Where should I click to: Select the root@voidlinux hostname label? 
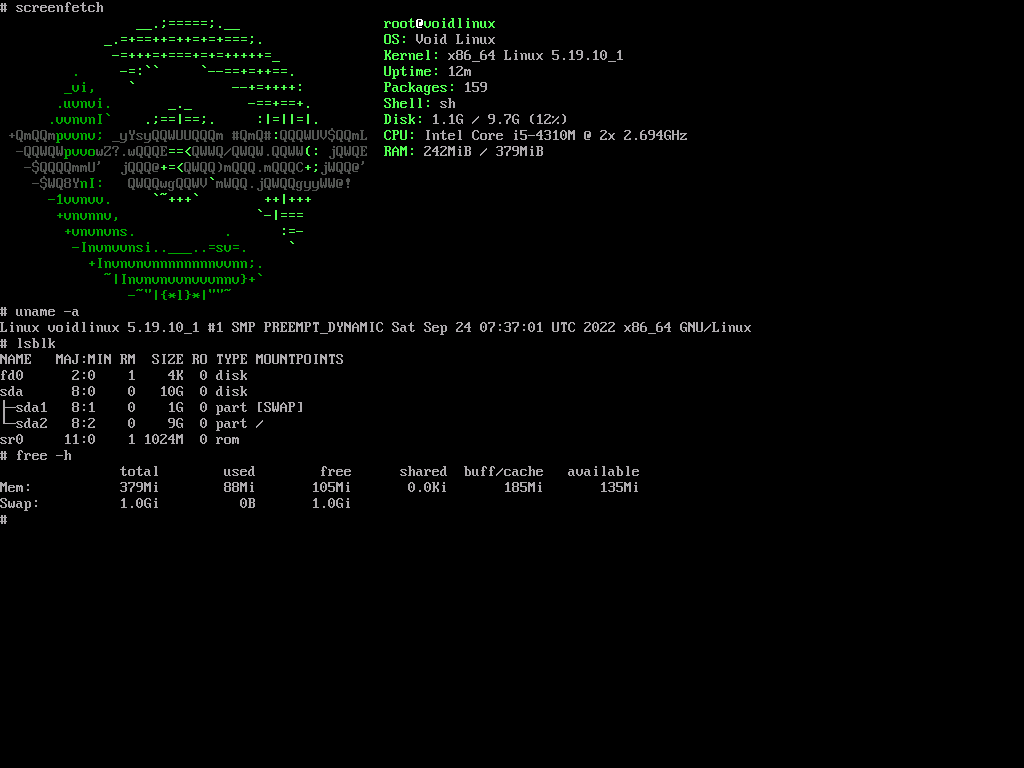point(438,23)
